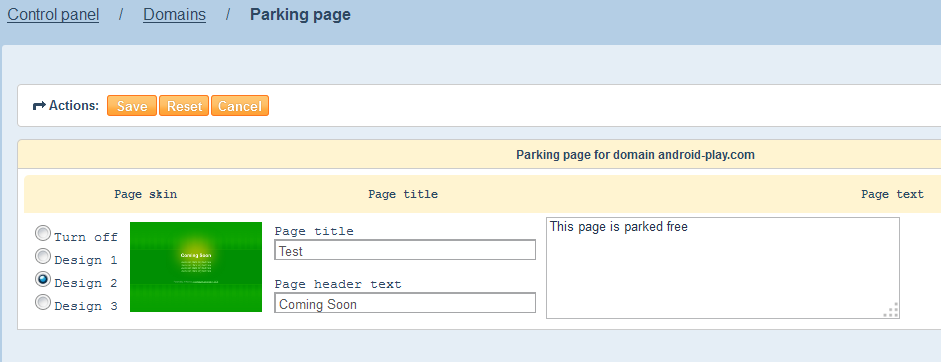Click the Reset button
This screenshot has height=362, width=941.
tap(184, 106)
